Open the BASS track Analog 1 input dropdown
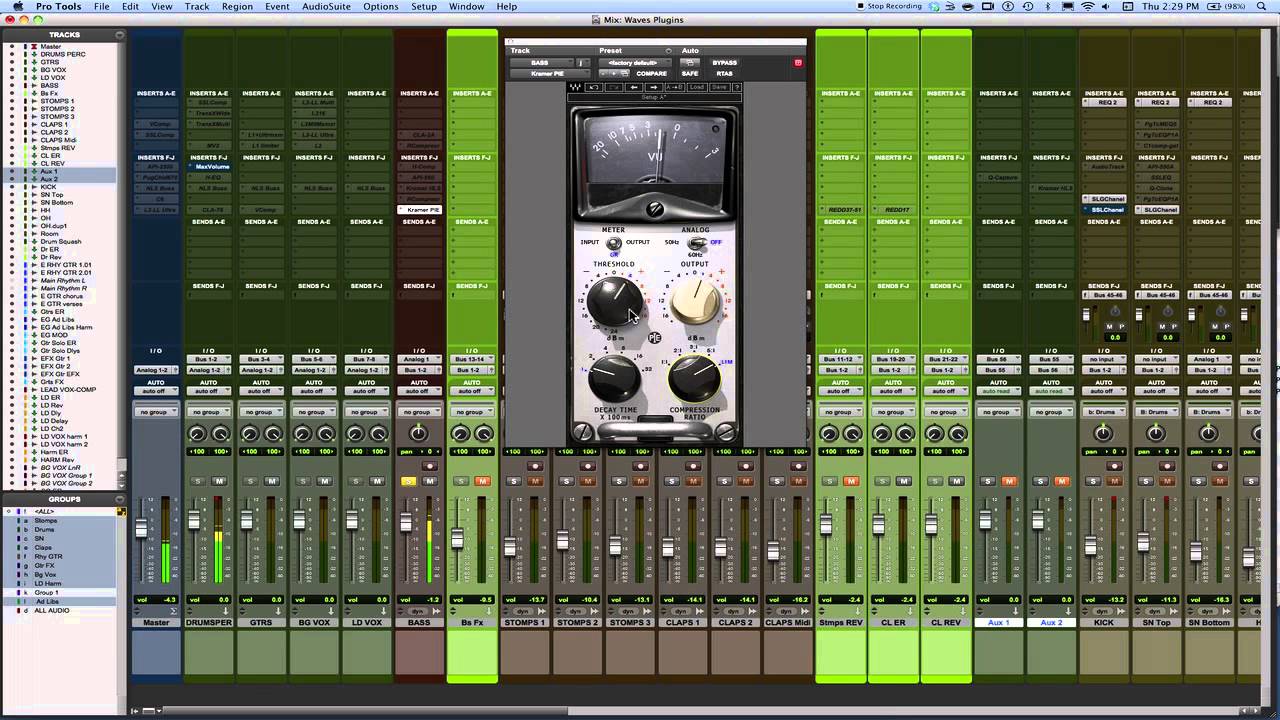Screen dimensions: 1280x720 click(419, 359)
